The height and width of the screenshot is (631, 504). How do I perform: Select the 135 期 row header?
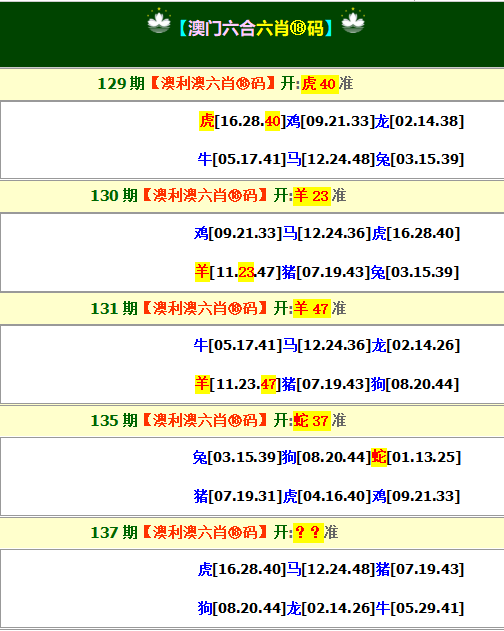point(252,421)
